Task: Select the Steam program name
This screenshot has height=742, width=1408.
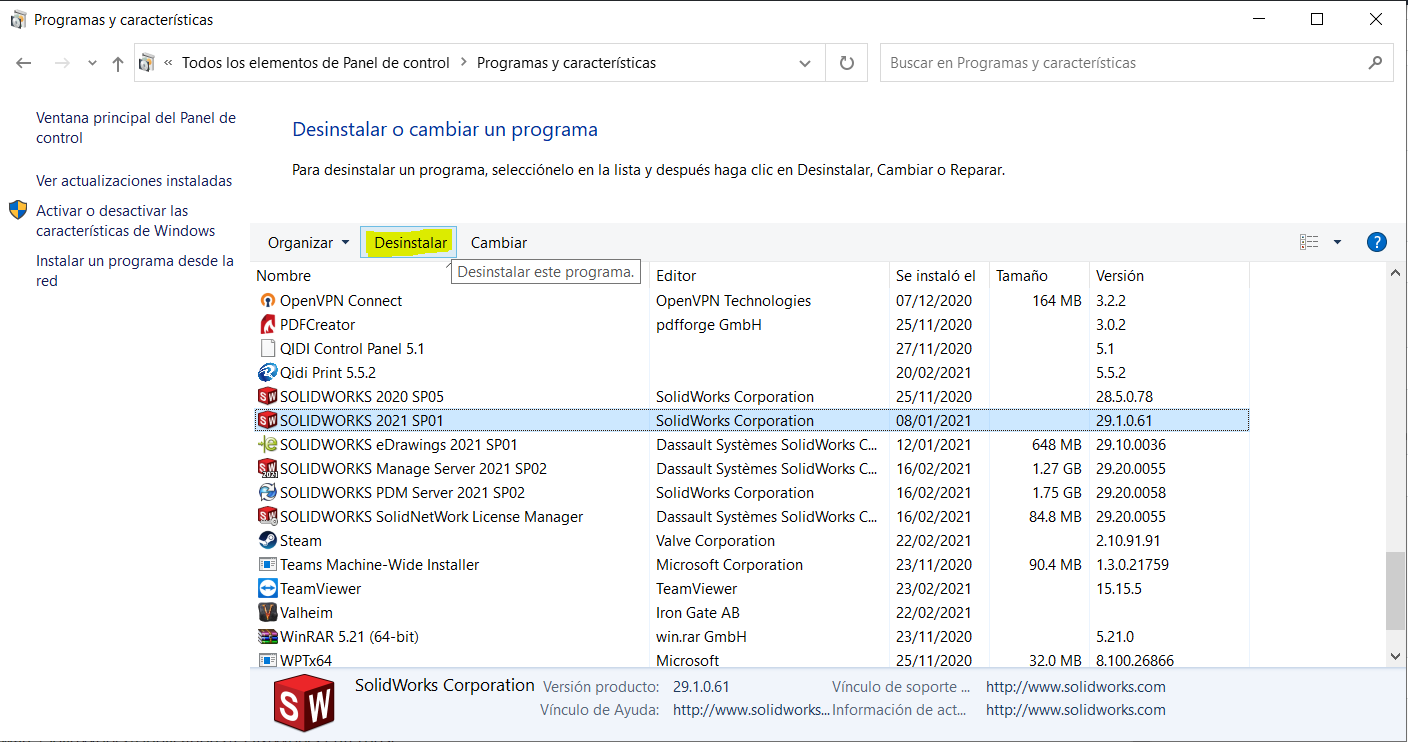Action: (301, 541)
